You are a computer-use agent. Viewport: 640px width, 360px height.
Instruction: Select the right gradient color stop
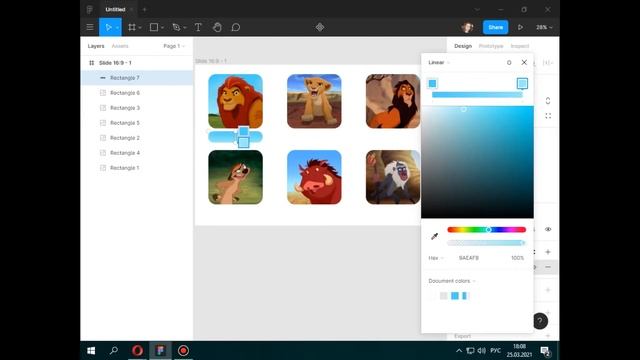(x=522, y=84)
